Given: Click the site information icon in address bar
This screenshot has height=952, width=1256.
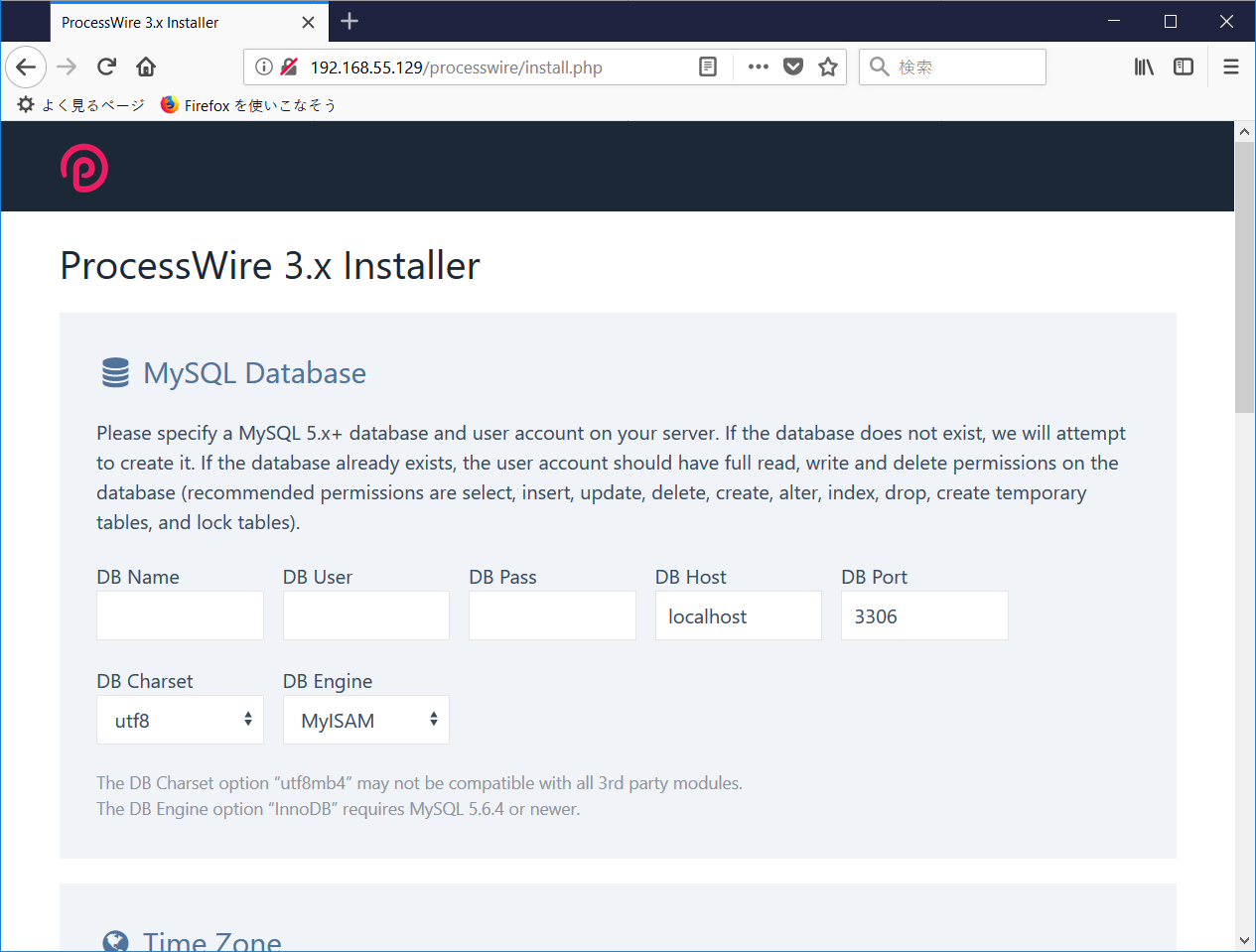Looking at the screenshot, I should pyautogui.click(x=263, y=67).
